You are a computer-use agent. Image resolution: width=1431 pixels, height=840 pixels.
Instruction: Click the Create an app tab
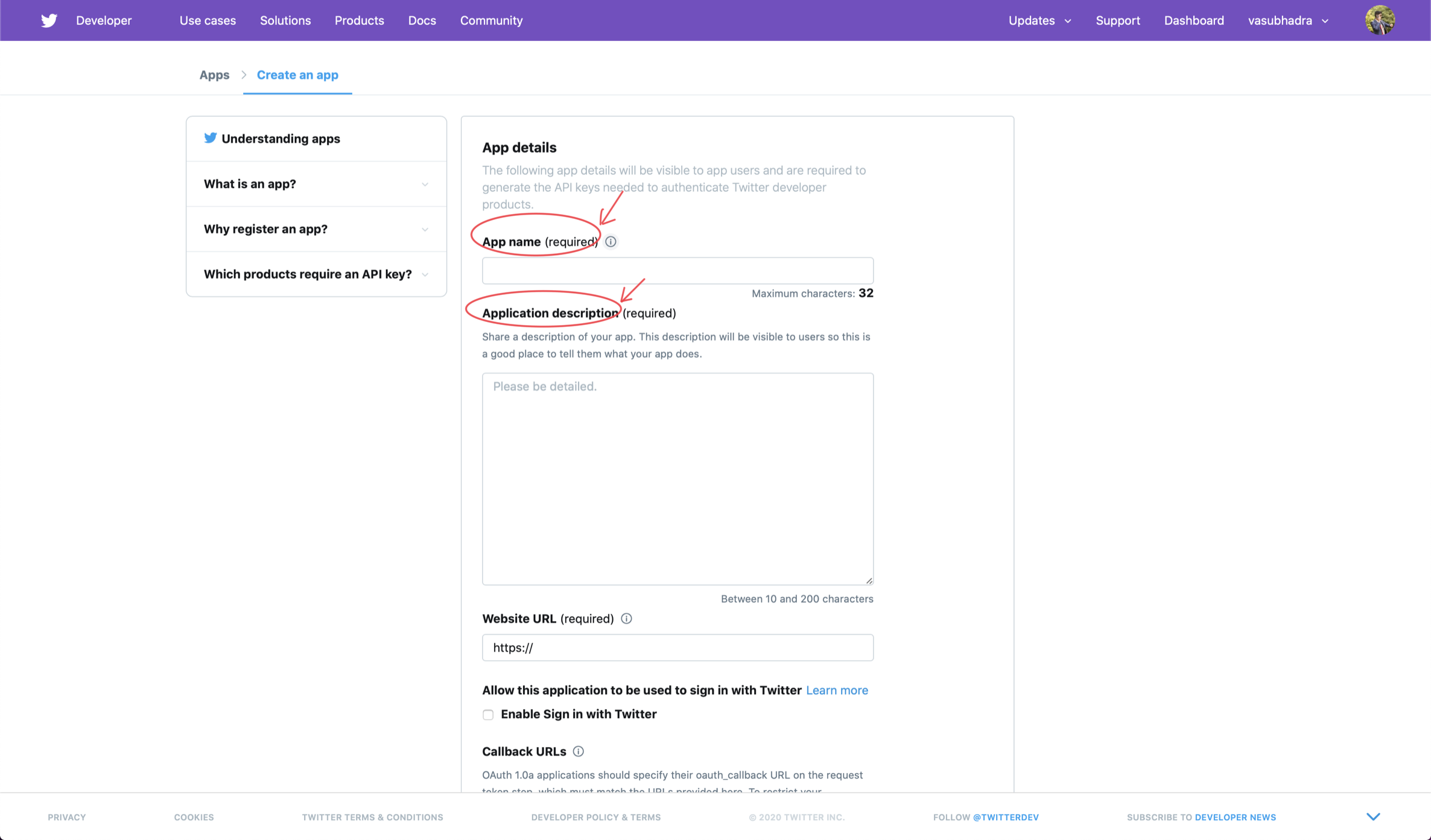pyautogui.click(x=297, y=75)
